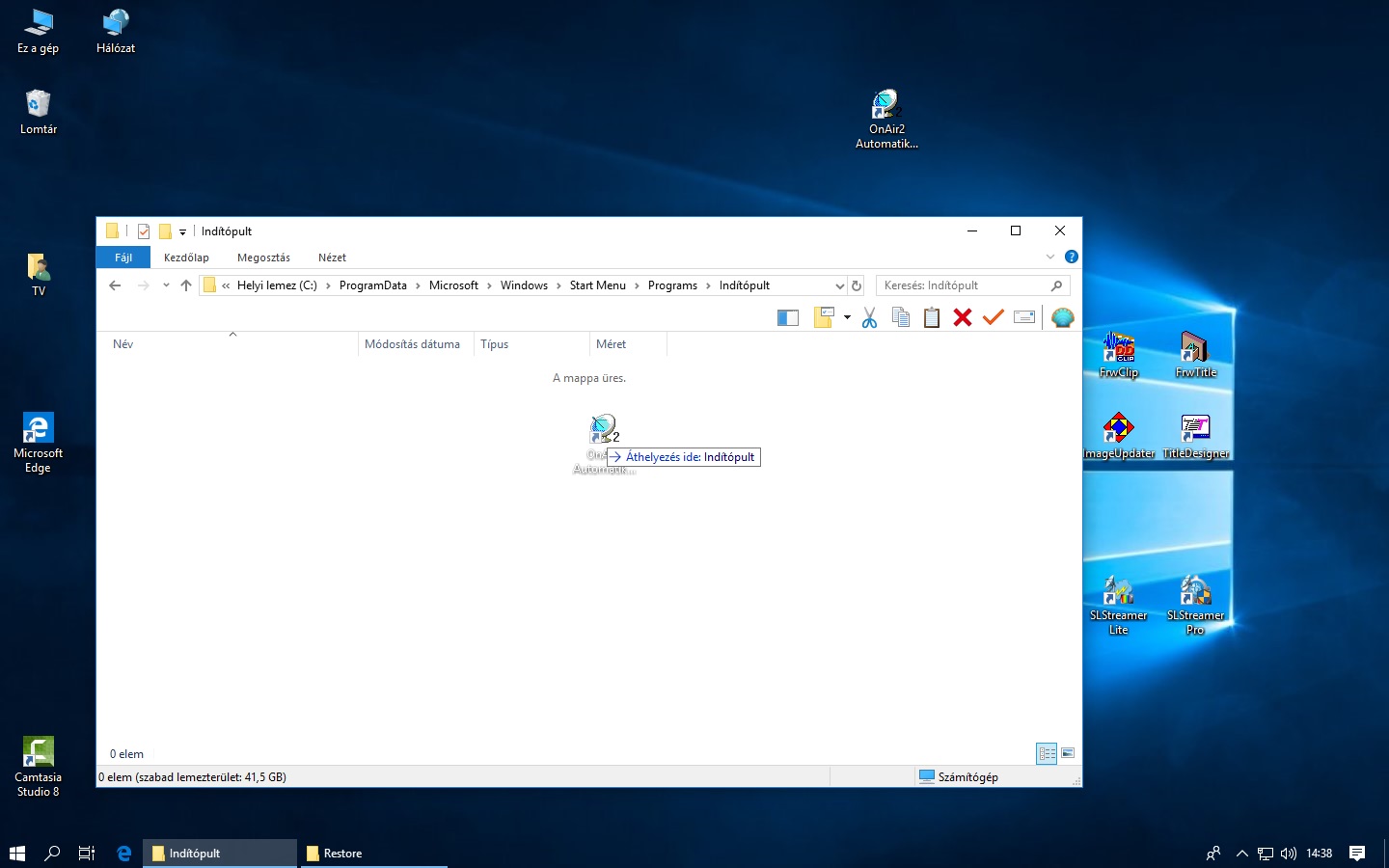Select the Camtasia Studio 8 desktop icon
Viewport: 1389px width, 868px height.
[38, 768]
